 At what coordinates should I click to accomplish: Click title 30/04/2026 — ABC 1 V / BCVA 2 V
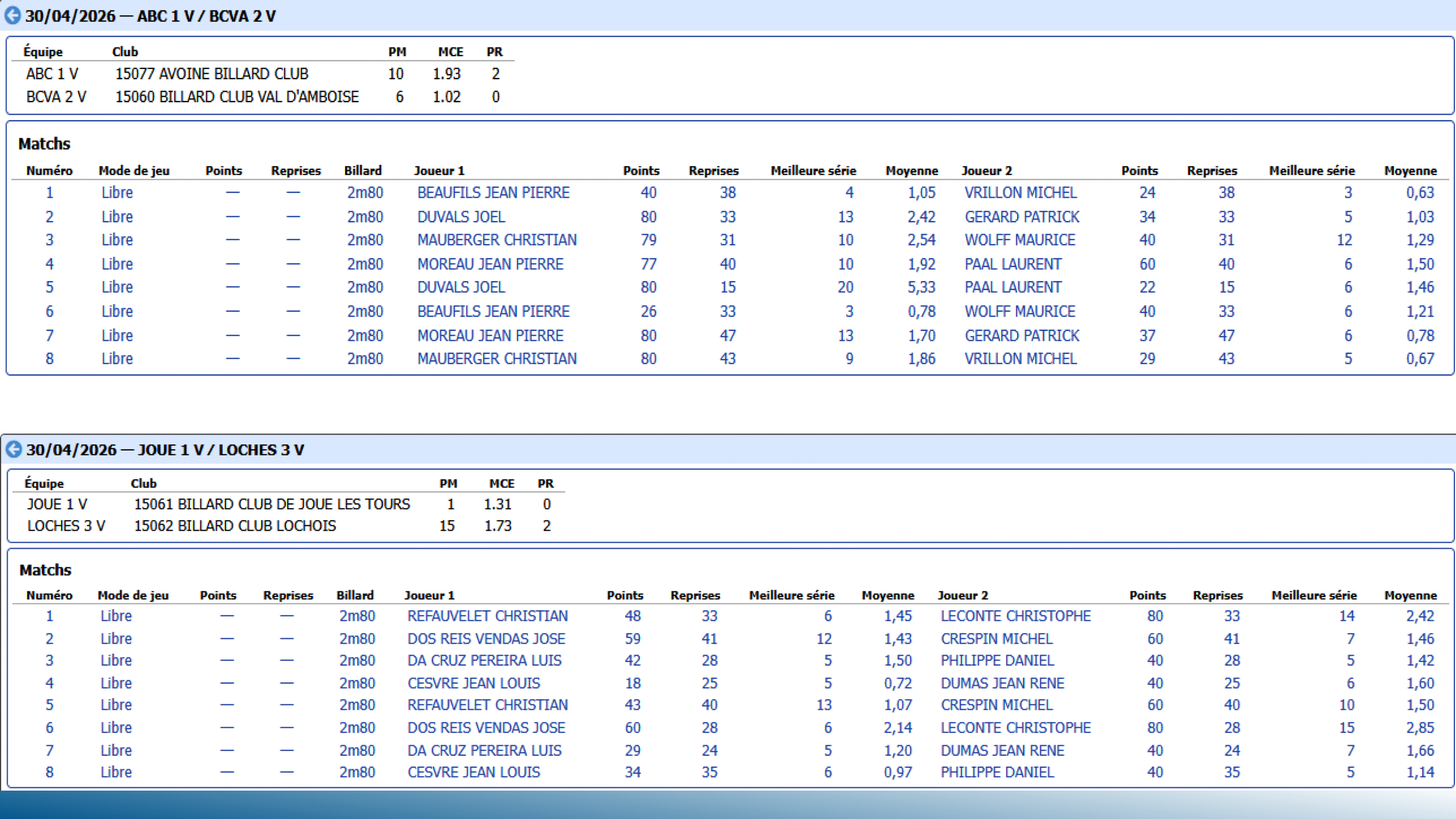tap(150, 16)
